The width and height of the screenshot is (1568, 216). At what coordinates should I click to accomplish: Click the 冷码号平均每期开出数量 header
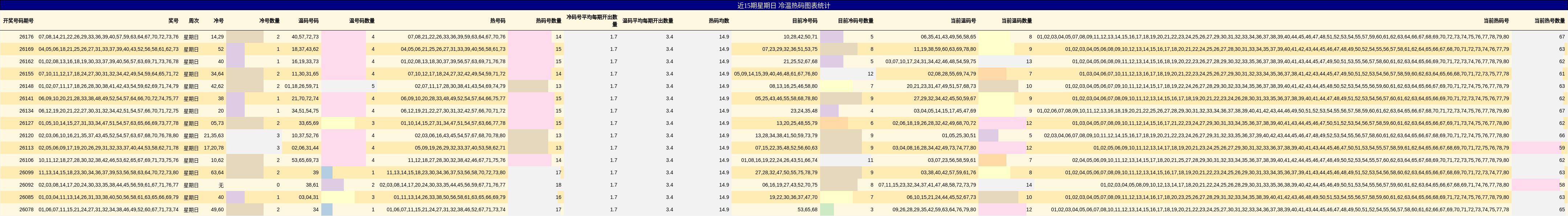click(x=592, y=21)
